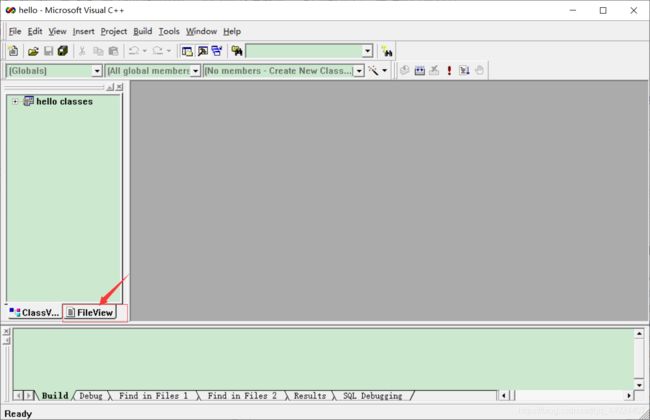Click the WizardBar wand action icon
Image resolution: width=650 pixels, height=420 pixels.
tap(374, 70)
